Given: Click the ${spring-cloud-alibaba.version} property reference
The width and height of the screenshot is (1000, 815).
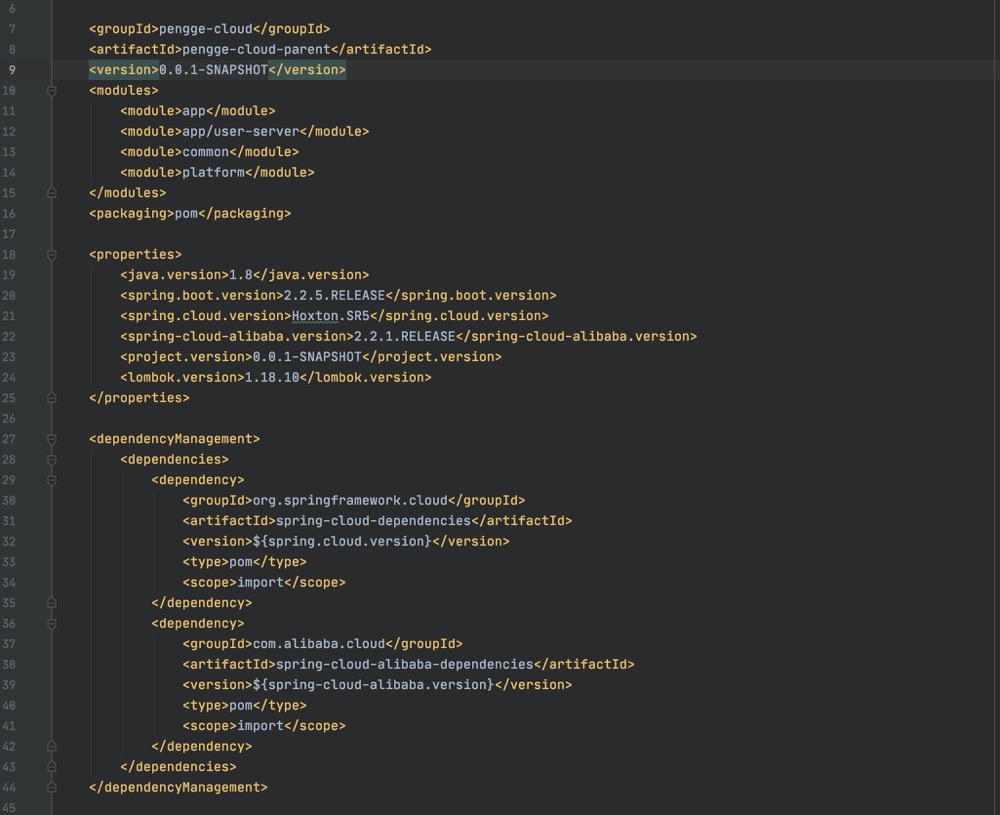Looking at the screenshot, I should [372, 685].
